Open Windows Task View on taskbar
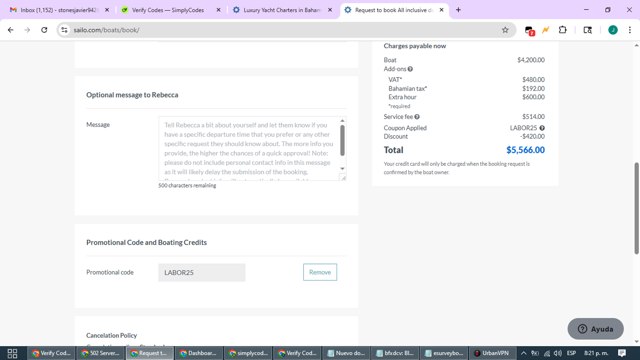Image resolution: width=640 pixels, height=360 pixels. click(12, 353)
